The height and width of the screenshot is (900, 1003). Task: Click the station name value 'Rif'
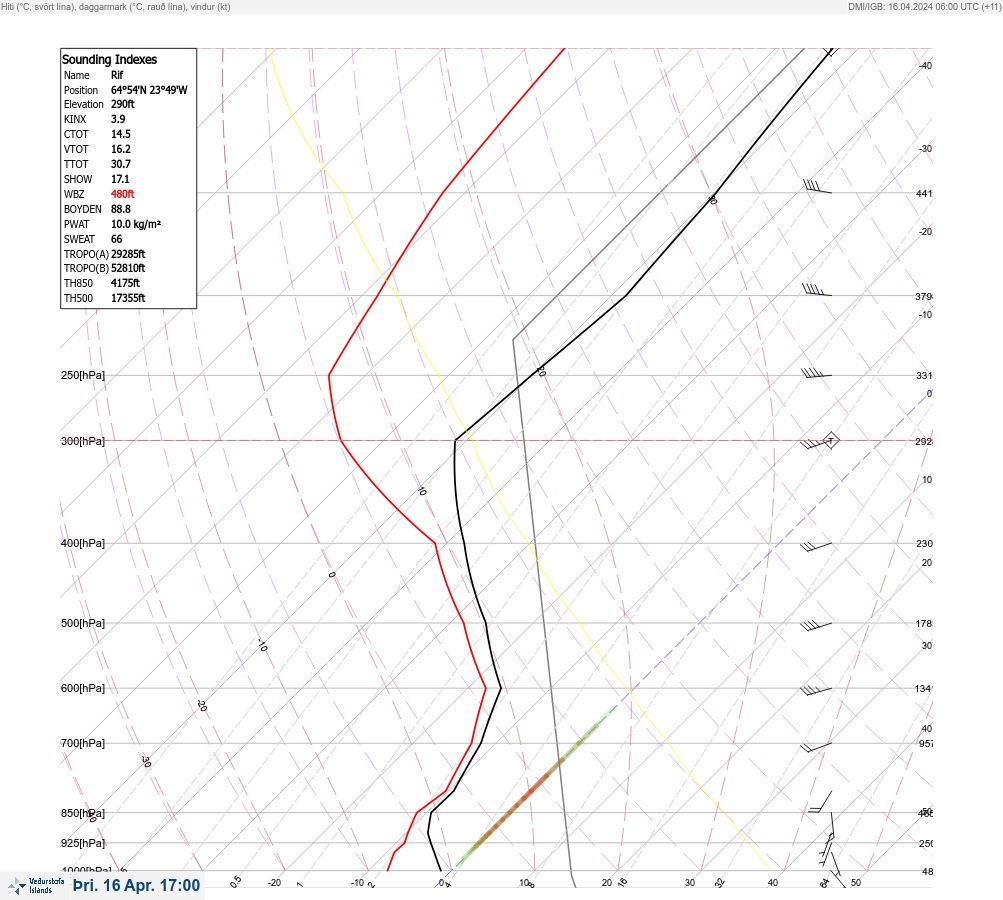pyautogui.click(x=117, y=75)
